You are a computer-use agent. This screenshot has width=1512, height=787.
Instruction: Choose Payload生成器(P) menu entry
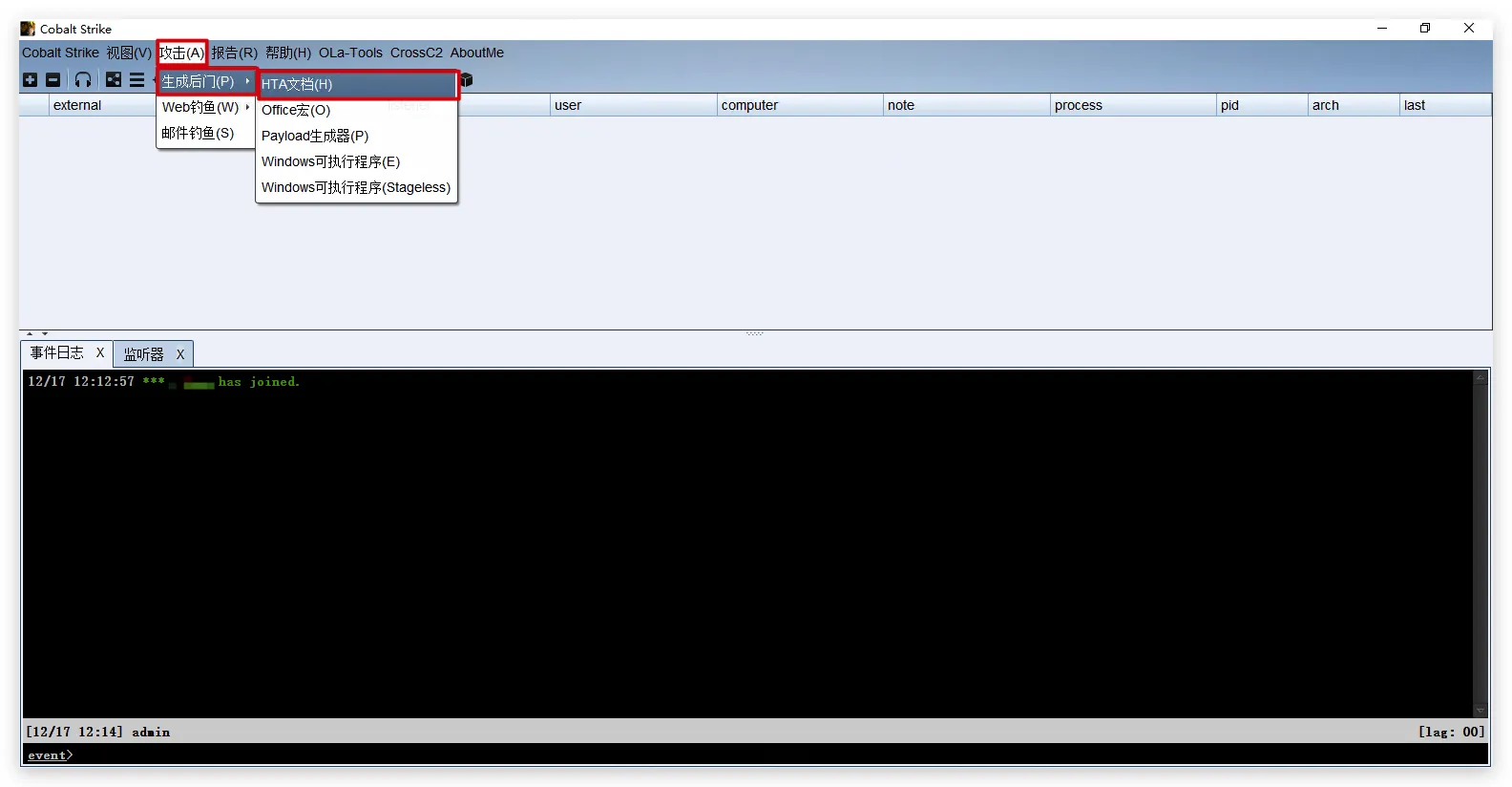(x=315, y=136)
